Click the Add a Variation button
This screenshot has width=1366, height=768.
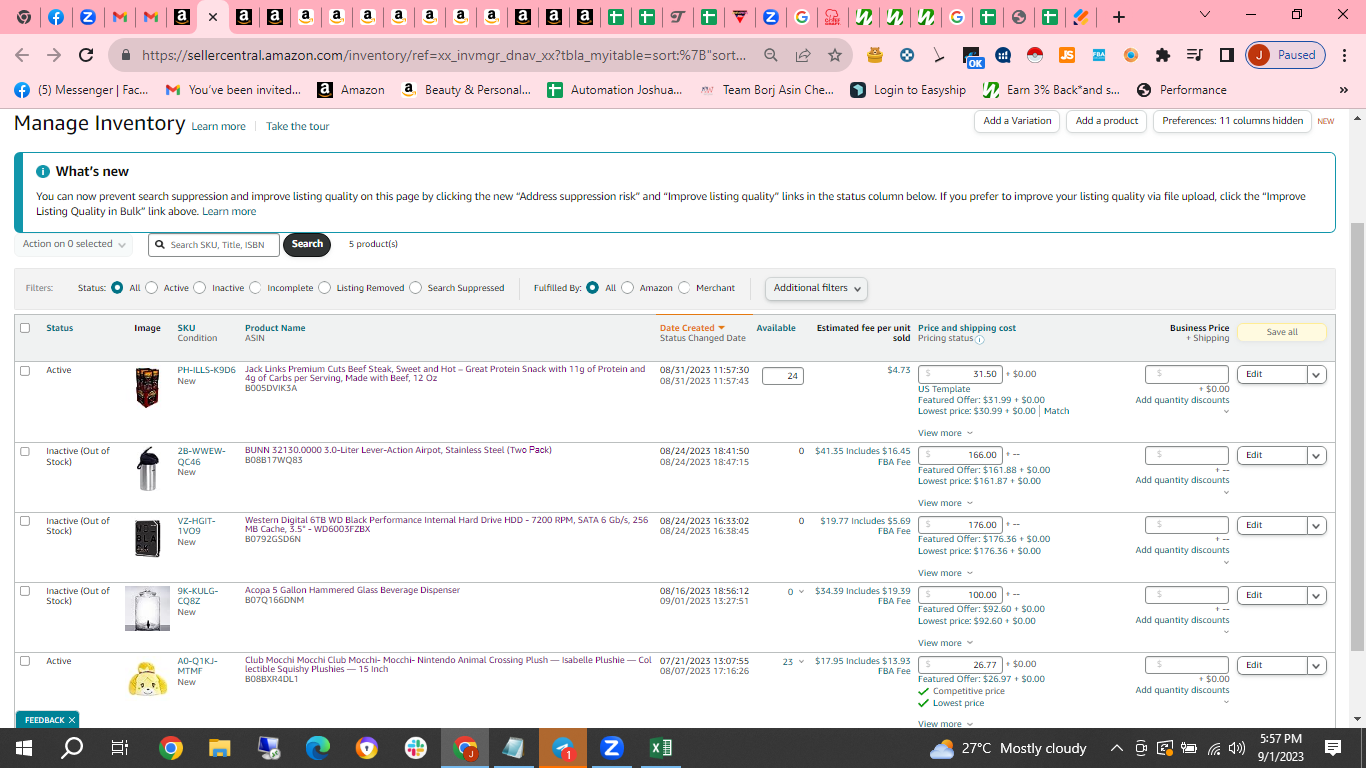click(1017, 121)
